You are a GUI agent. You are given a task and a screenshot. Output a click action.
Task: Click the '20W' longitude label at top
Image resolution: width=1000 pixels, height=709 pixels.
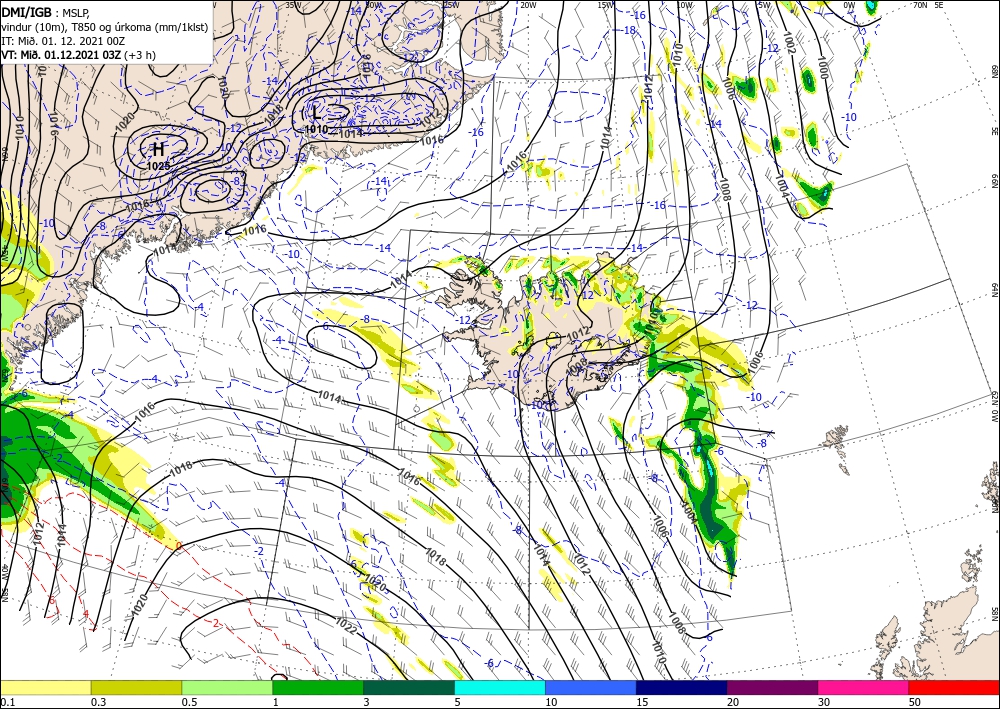point(527,5)
